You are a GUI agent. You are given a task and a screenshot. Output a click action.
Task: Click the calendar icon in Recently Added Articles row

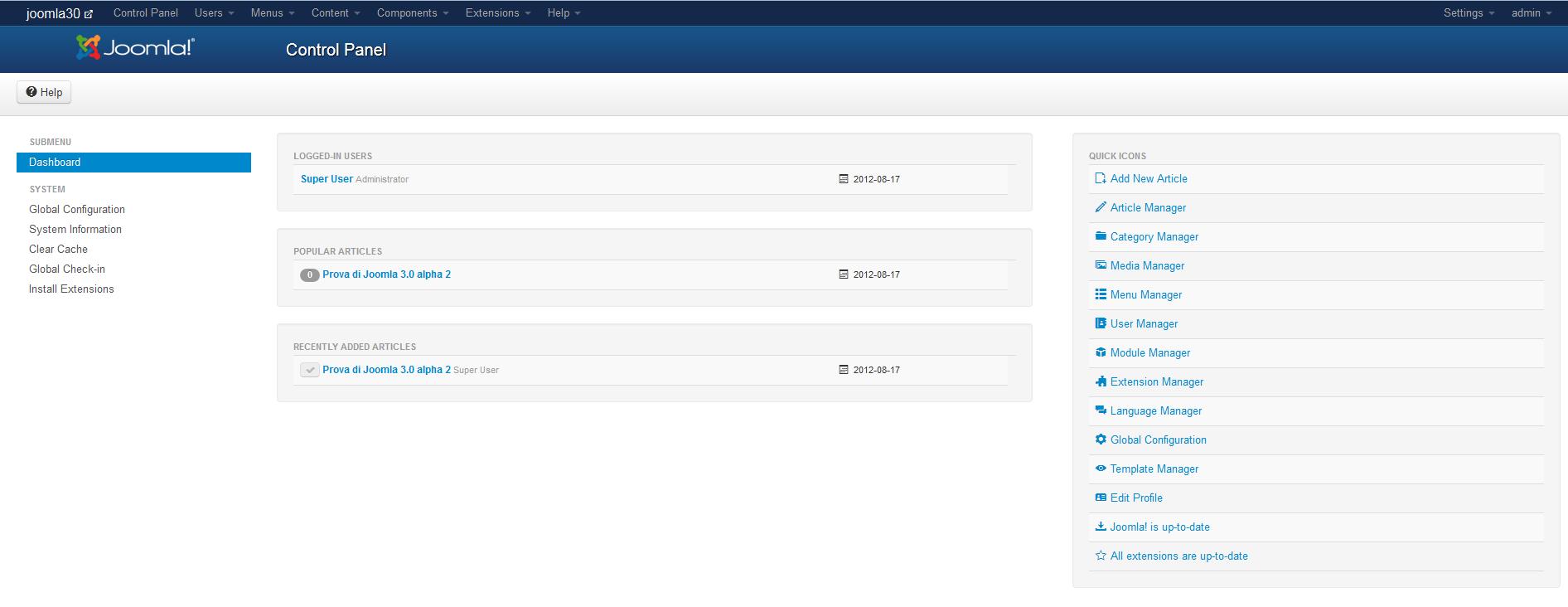click(844, 370)
